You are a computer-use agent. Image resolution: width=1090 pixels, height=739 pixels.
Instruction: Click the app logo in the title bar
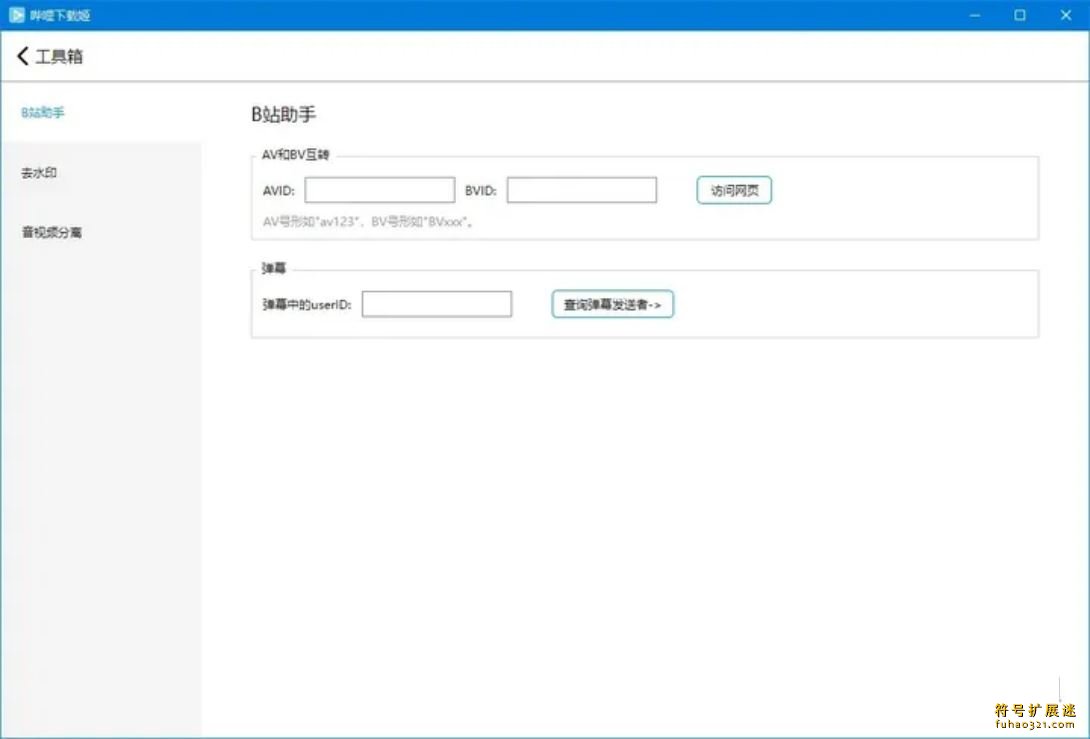click(17, 15)
